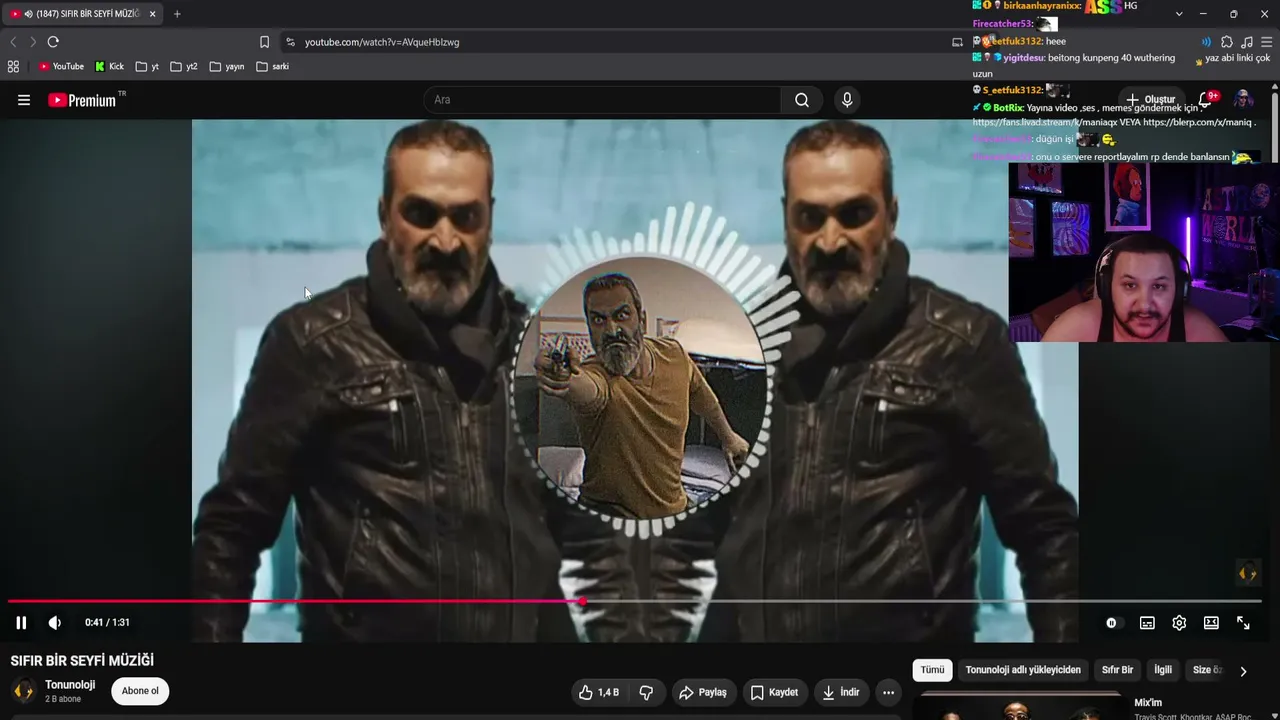Select the Tümü filter chip
The width and height of the screenshot is (1280, 720).
tap(932, 670)
